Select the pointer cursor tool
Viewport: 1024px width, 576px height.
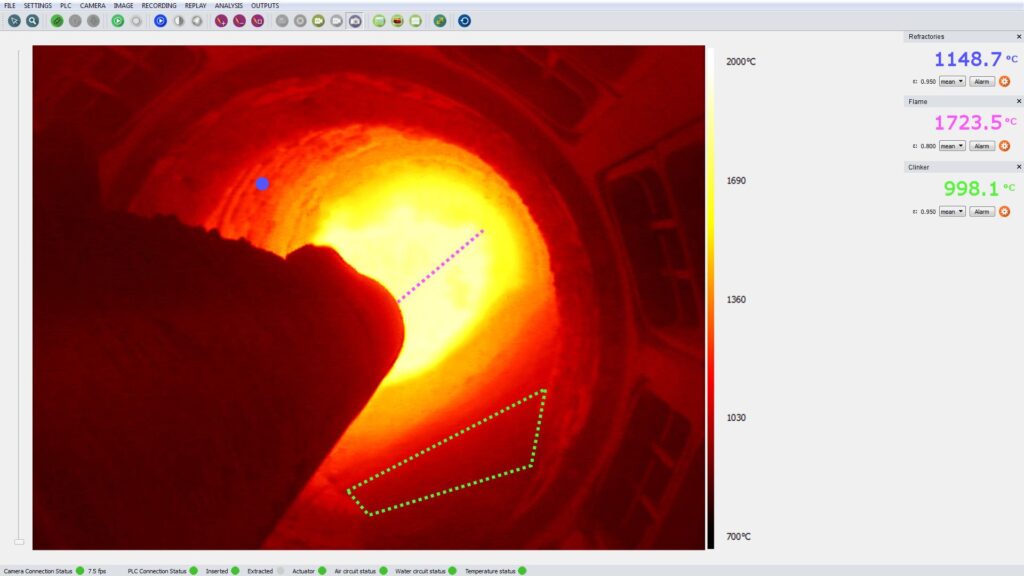pos(14,21)
